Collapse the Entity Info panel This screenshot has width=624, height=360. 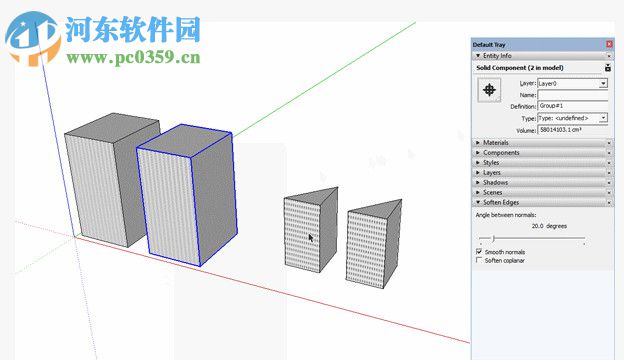click(x=478, y=56)
